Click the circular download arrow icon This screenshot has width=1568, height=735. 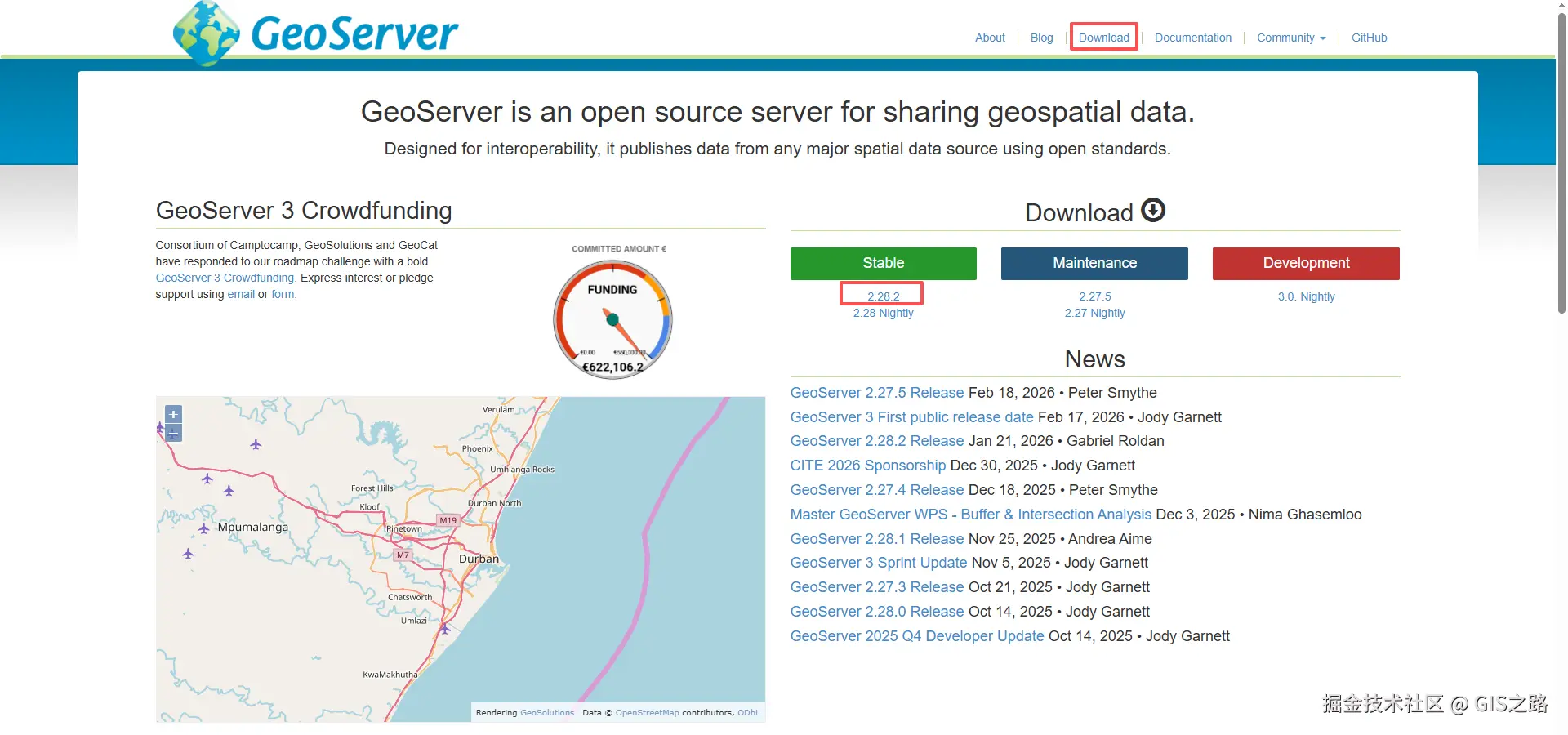coord(1153,211)
